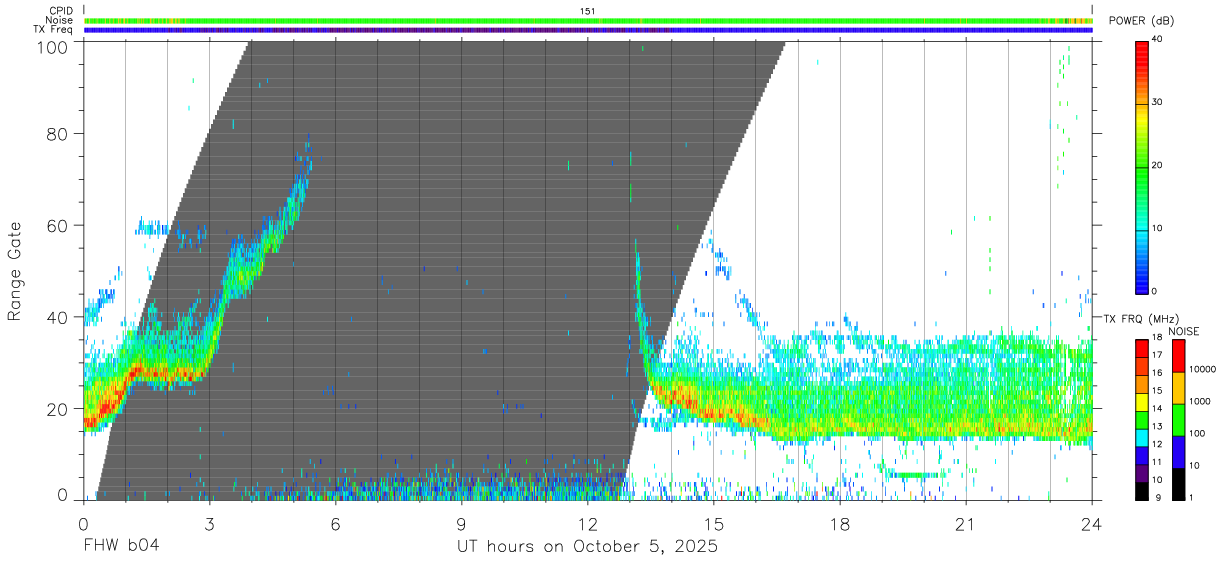Click the TX Freq row label
The image size is (1228, 567).
52,30
